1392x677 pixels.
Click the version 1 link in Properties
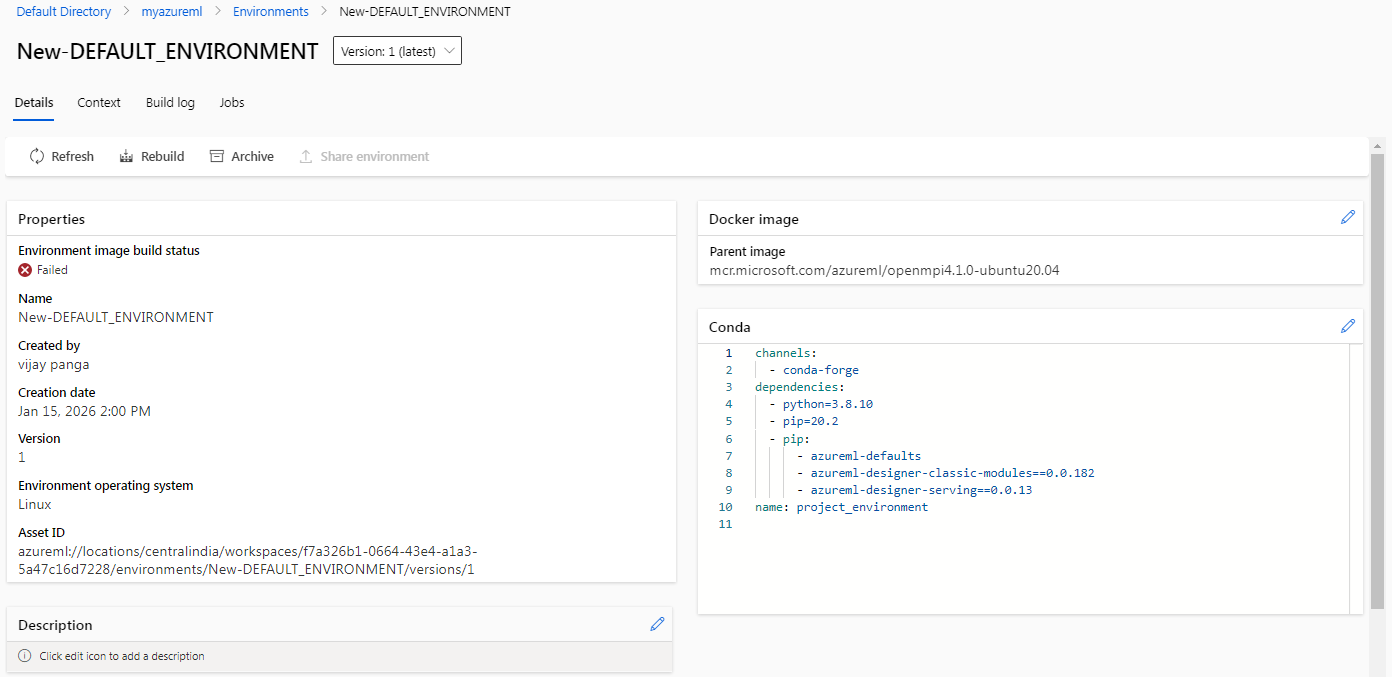point(22,457)
